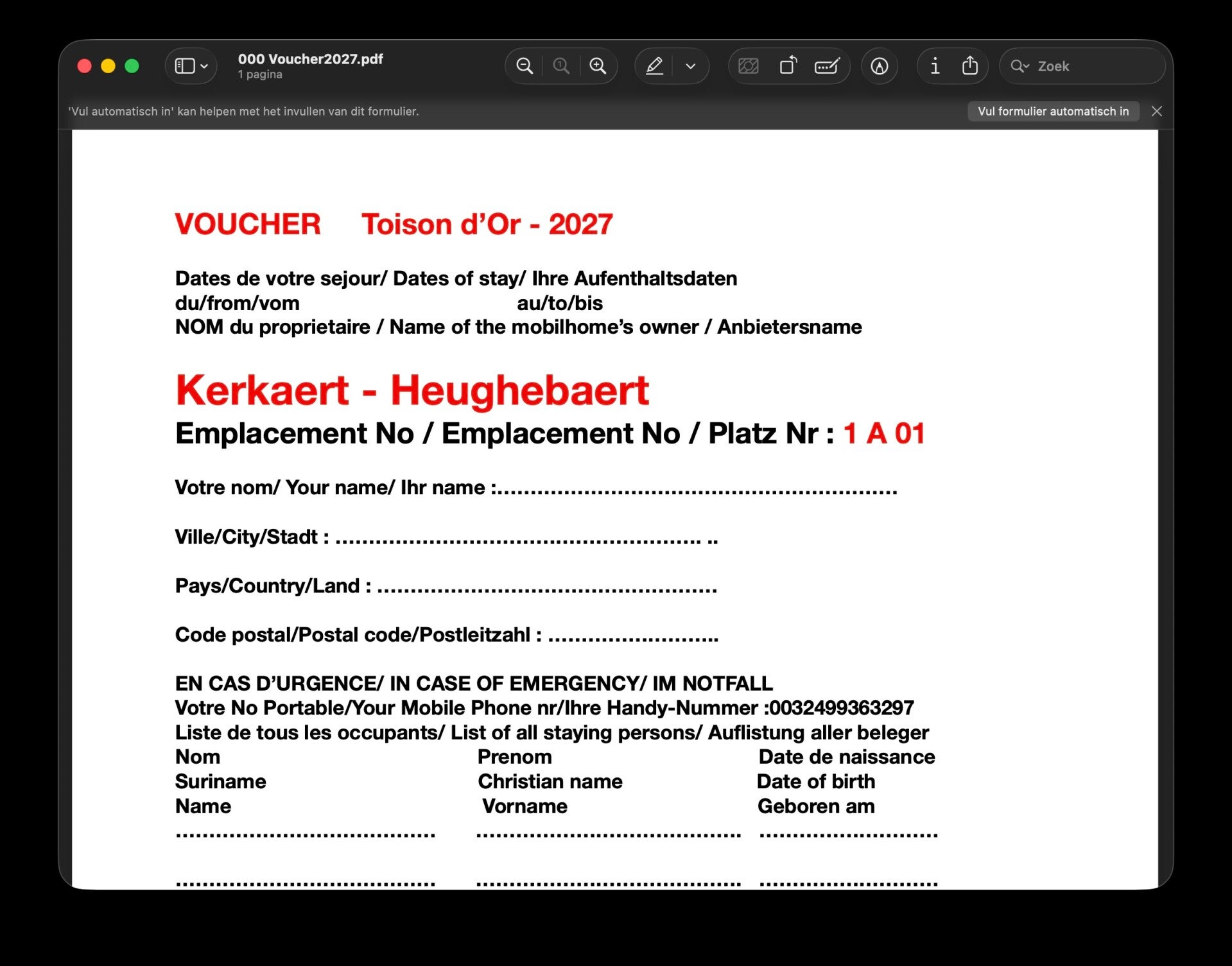Show the Markup toolbar

coord(880,66)
